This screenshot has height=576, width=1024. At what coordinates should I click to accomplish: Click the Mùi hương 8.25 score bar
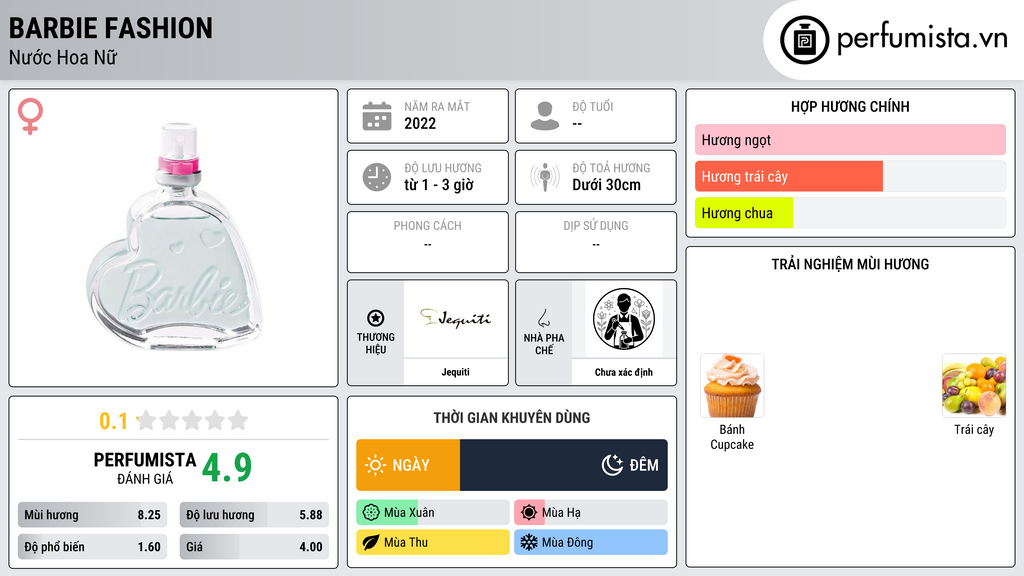click(92, 515)
